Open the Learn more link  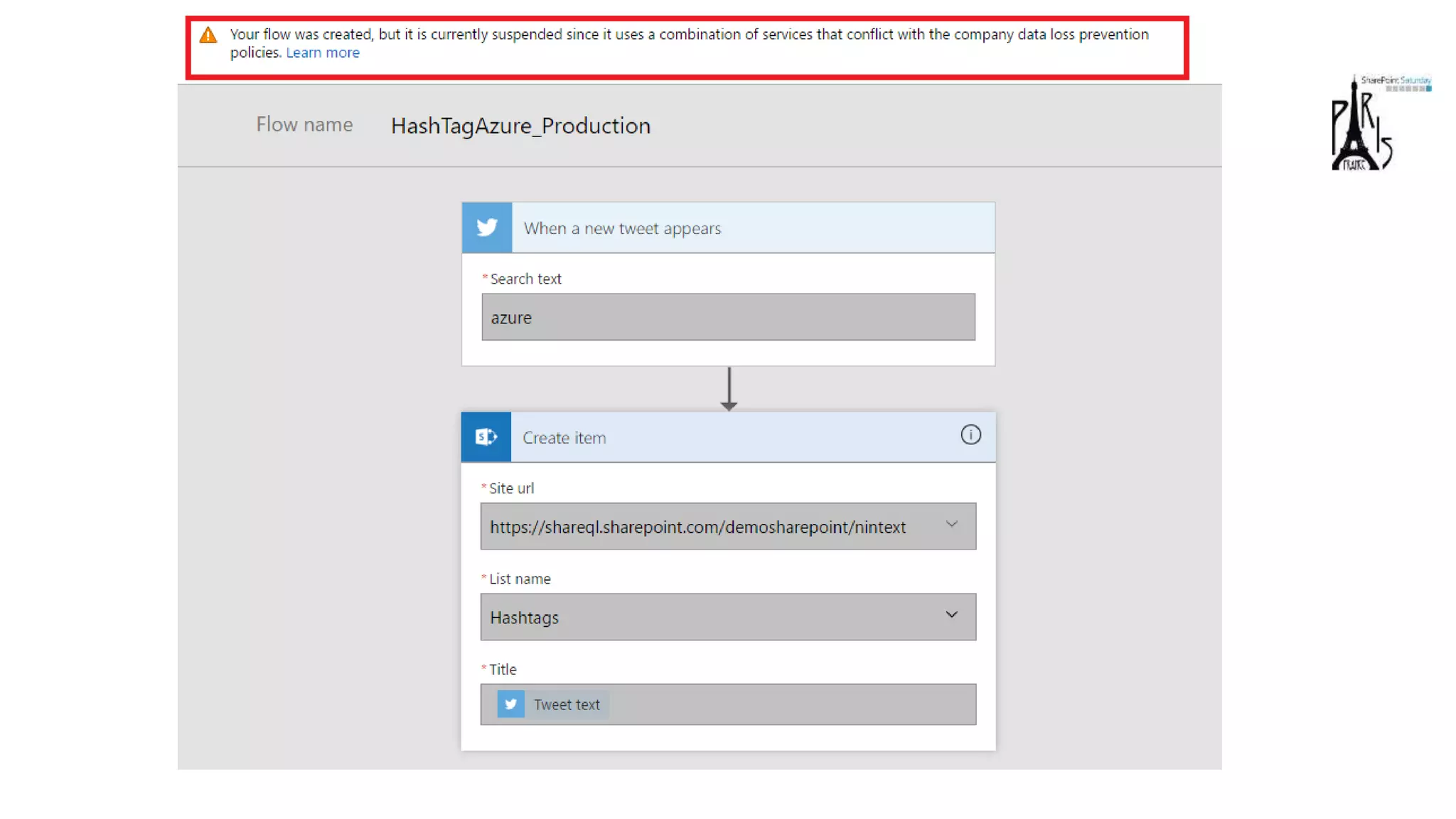tap(323, 53)
